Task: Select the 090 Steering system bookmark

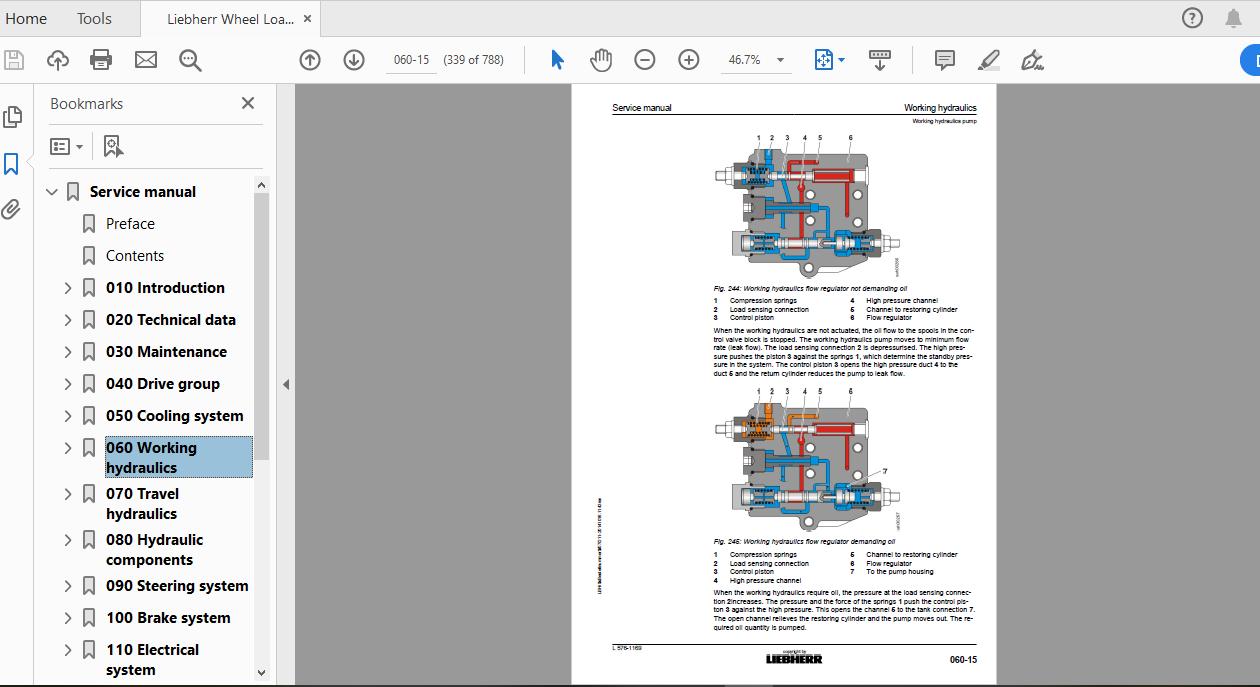Action: click(x=177, y=585)
